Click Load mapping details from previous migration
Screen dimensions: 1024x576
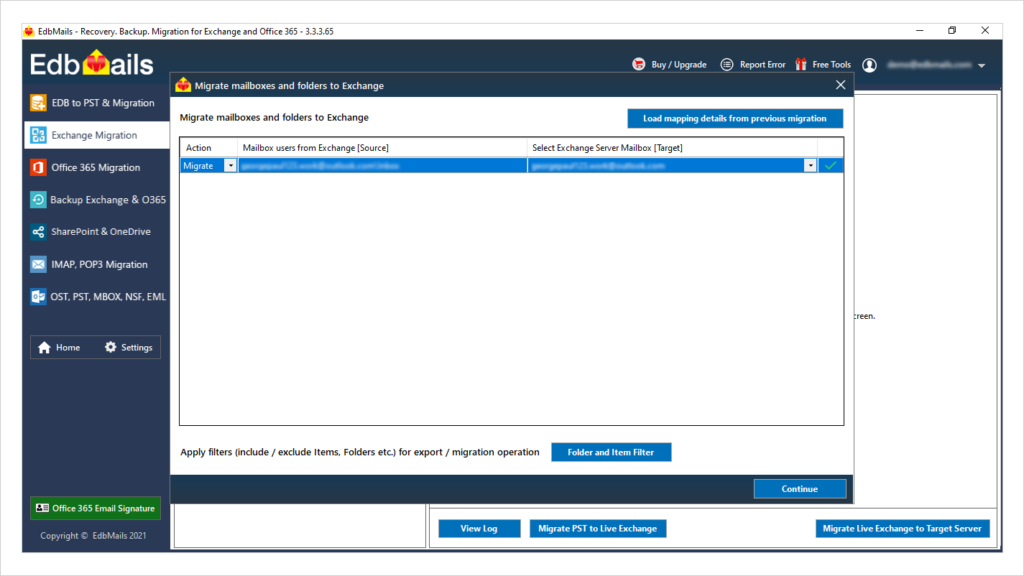pyautogui.click(x=735, y=119)
